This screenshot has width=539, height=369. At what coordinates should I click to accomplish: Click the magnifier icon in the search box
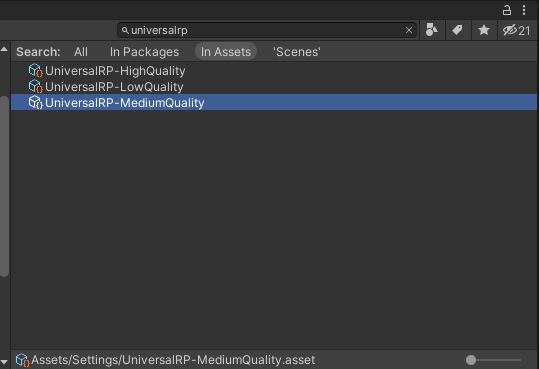(125, 31)
